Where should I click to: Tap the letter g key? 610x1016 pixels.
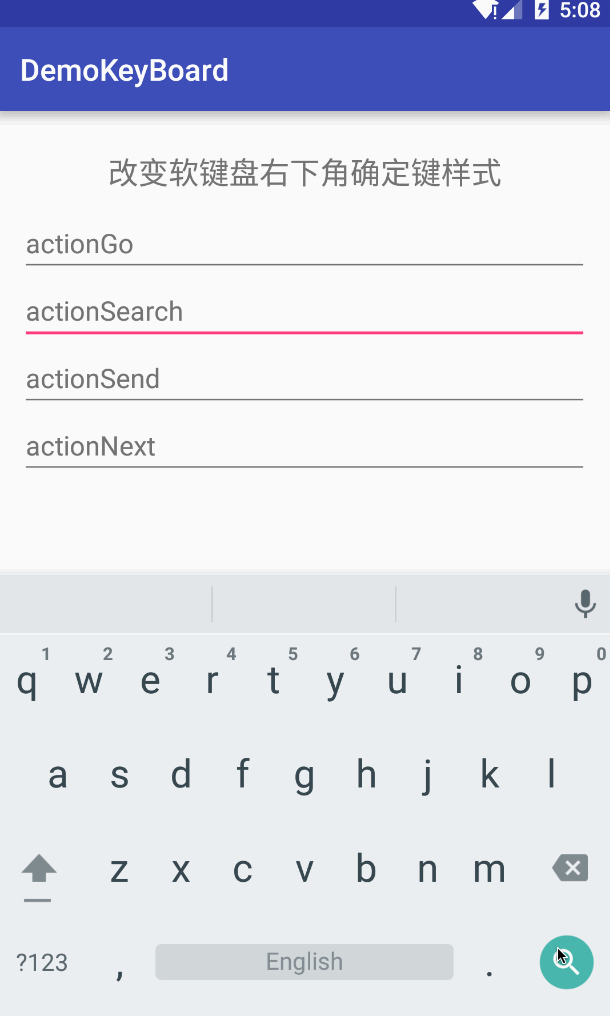tap(304, 775)
